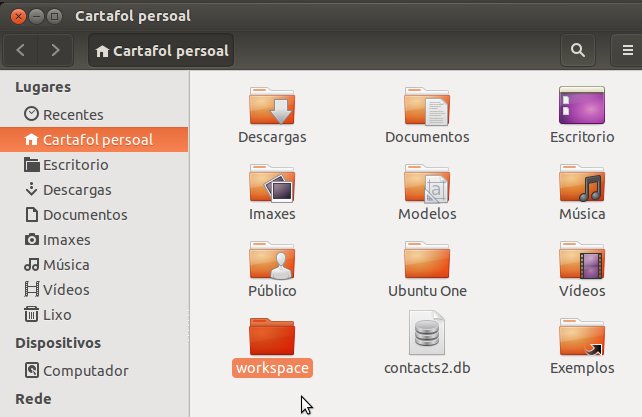The height and width of the screenshot is (417, 642).
Task: Open the Vídeos folder with filmstrip icon
Action: point(582,260)
